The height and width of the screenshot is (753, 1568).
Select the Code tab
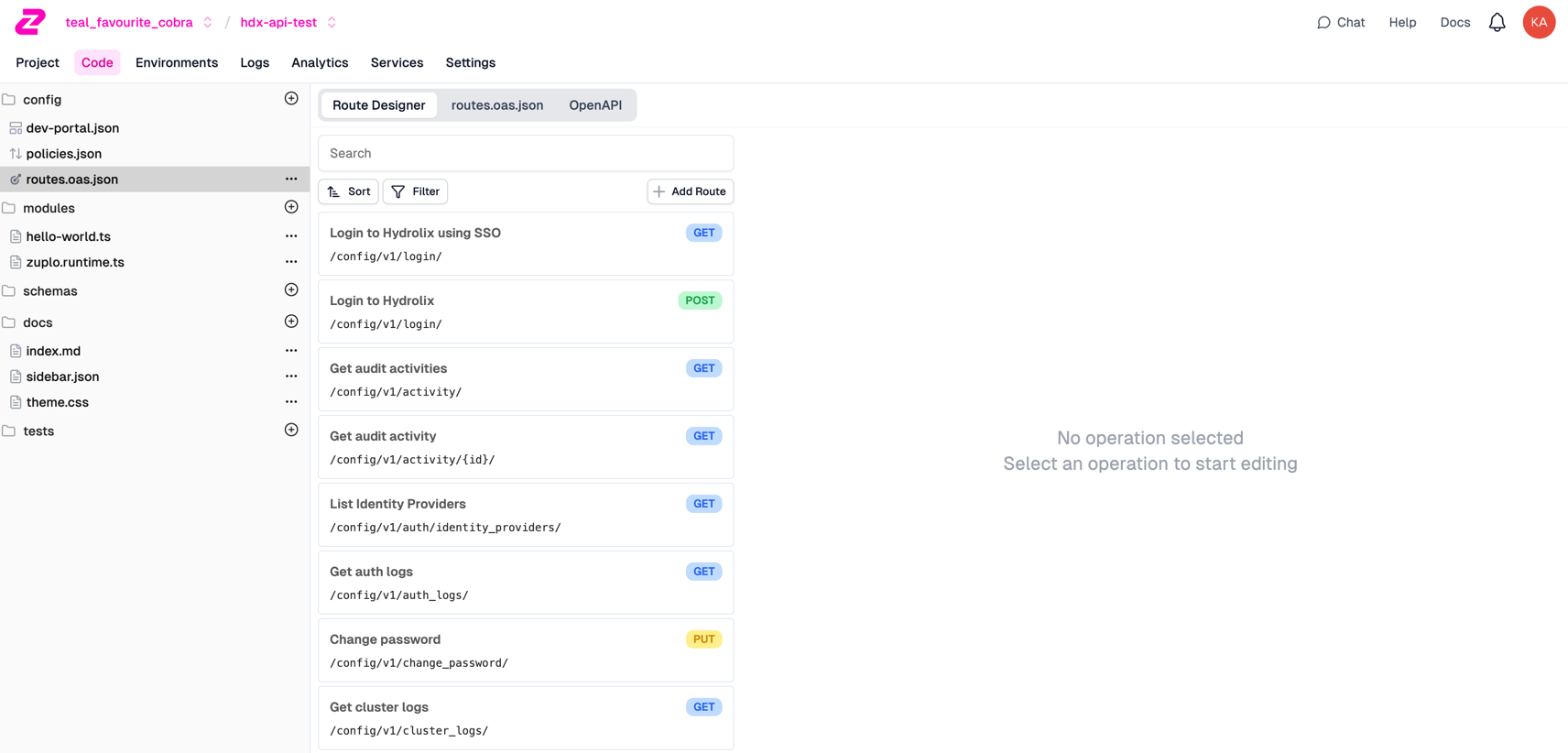[x=97, y=62]
